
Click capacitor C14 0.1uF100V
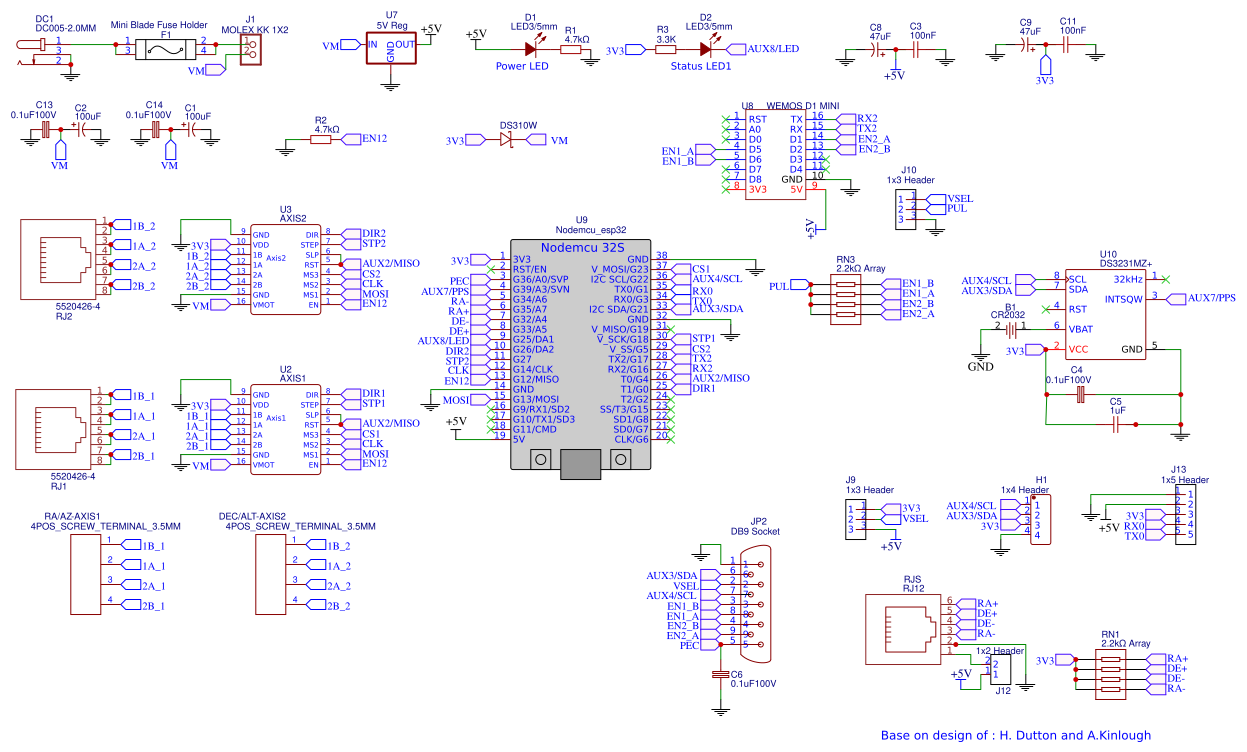(155, 131)
